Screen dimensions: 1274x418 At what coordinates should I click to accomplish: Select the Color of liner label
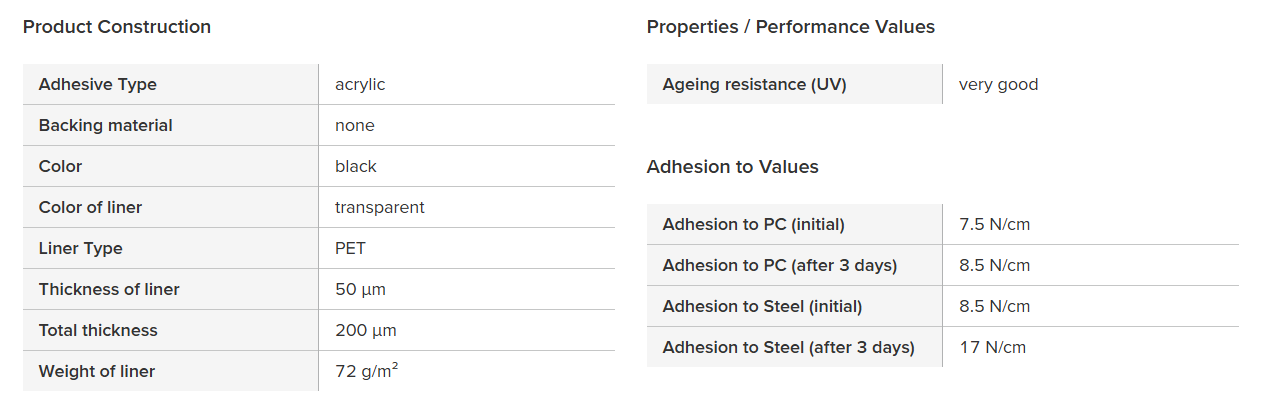[x=90, y=207]
